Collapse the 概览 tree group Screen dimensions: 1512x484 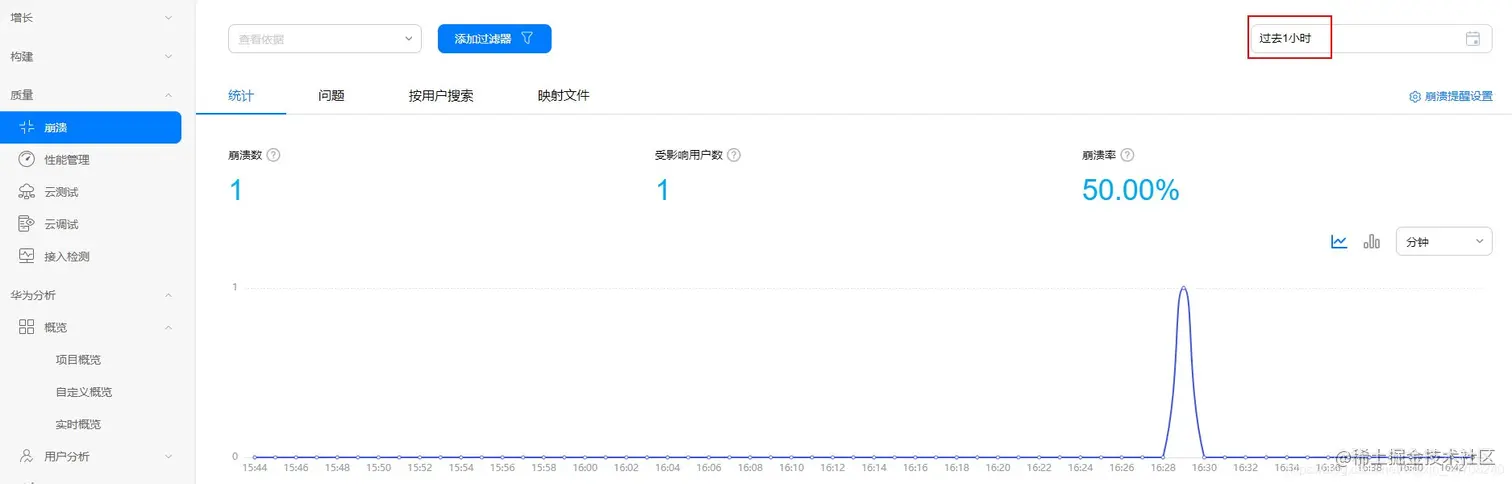coord(168,327)
